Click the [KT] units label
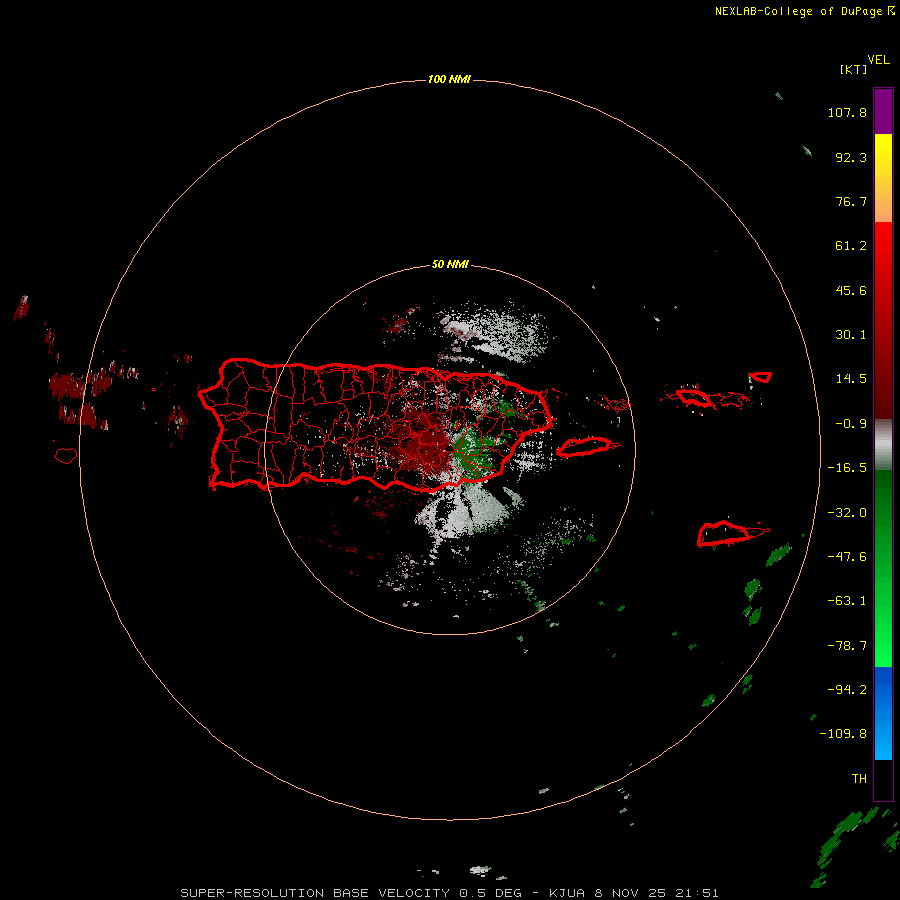 [x=854, y=69]
